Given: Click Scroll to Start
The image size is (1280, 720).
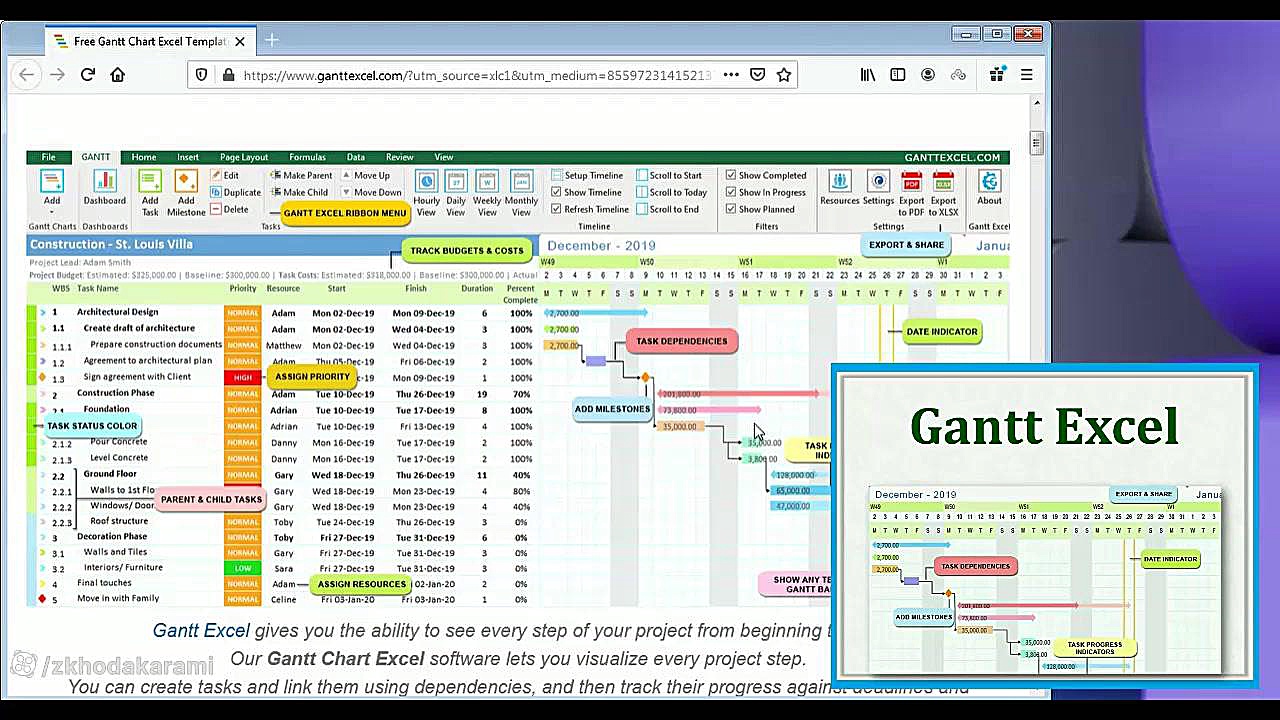Looking at the screenshot, I should click(669, 175).
